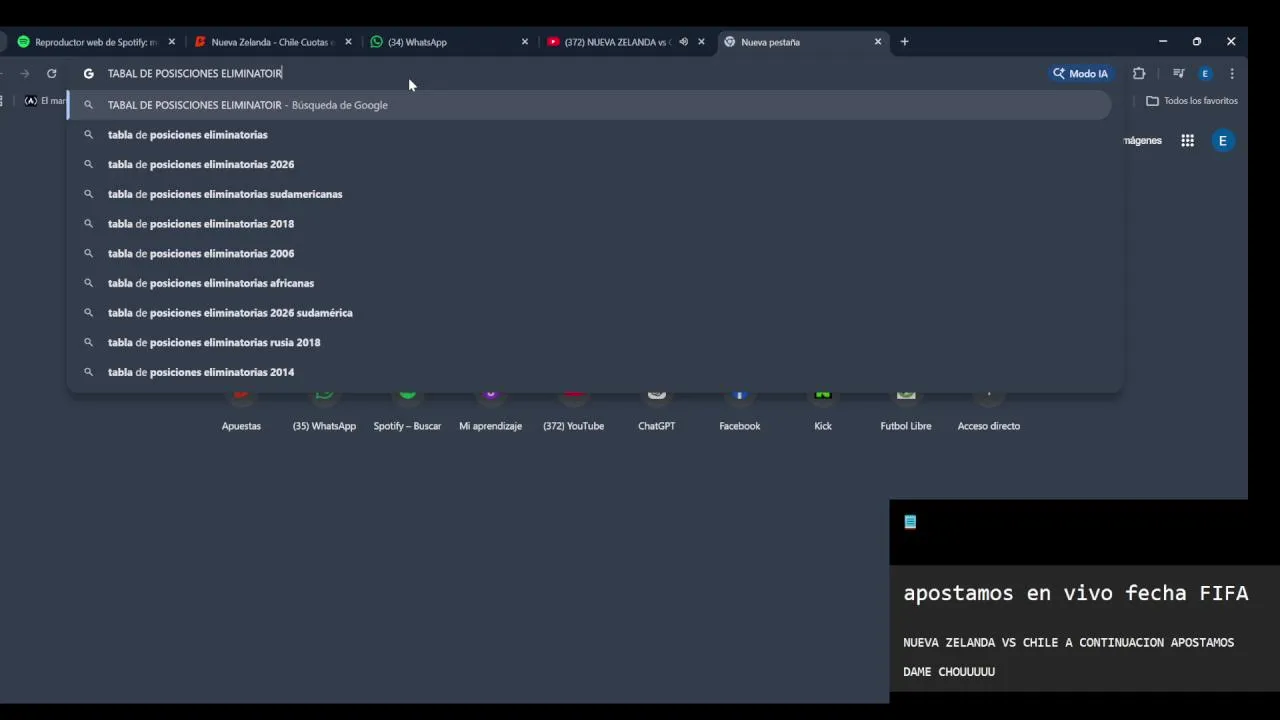
Task: Select the Nueva pestaña tab
Action: 770,42
